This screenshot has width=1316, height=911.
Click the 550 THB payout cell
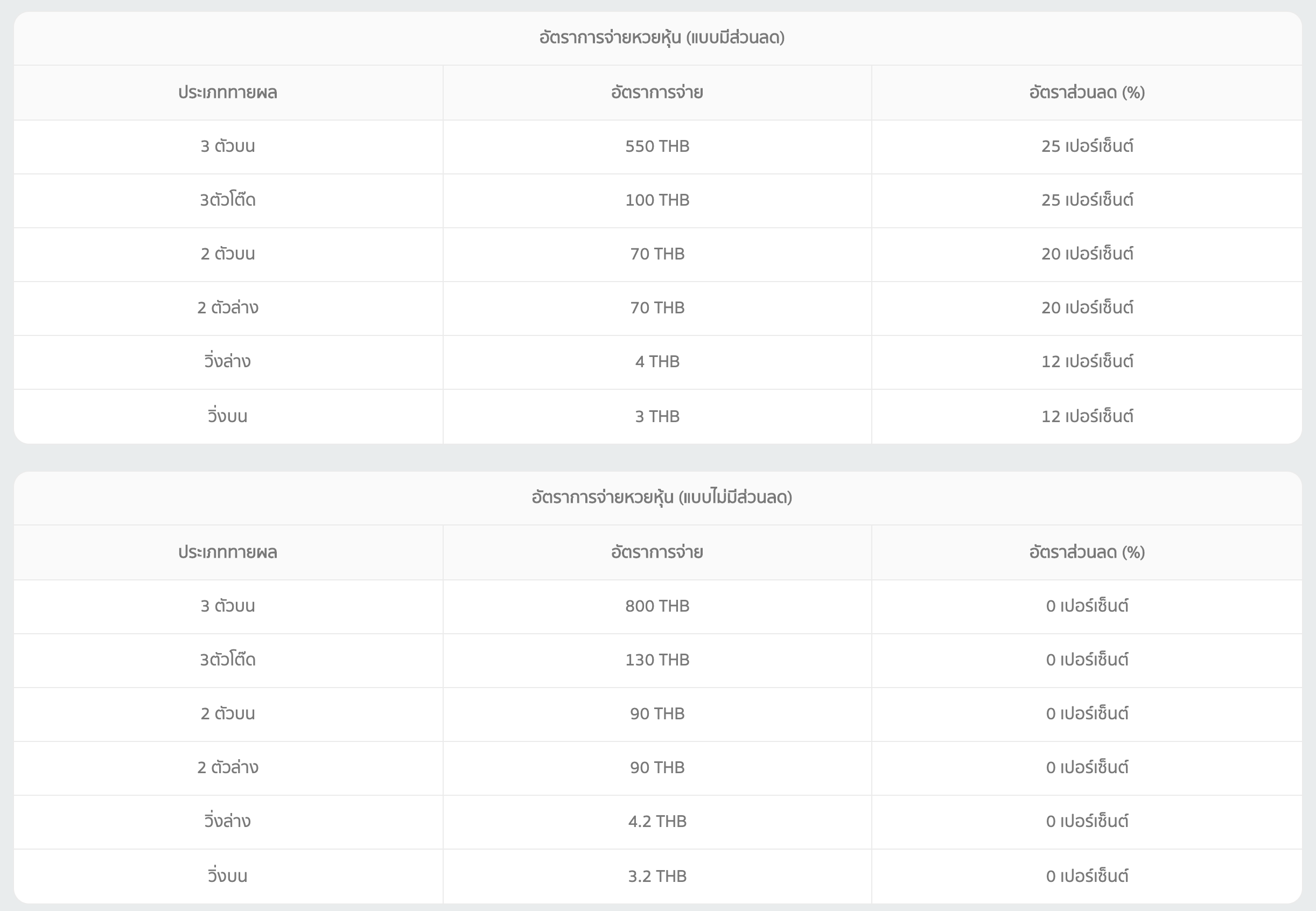657,146
